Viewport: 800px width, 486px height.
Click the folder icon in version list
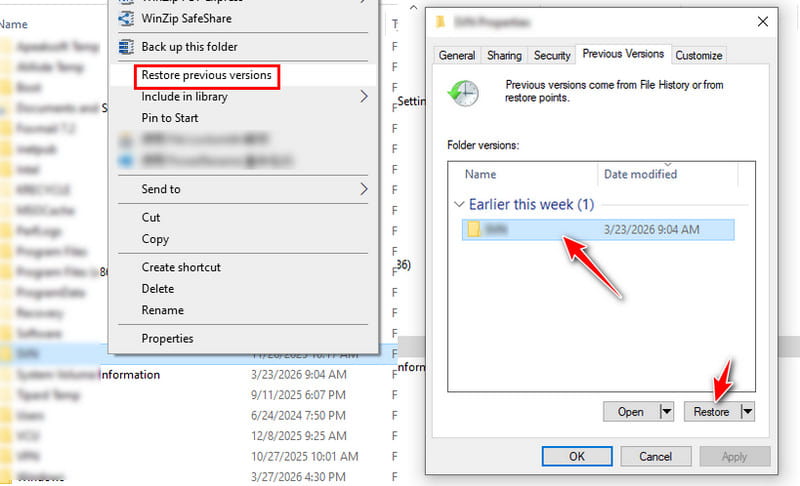tap(474, 229)
